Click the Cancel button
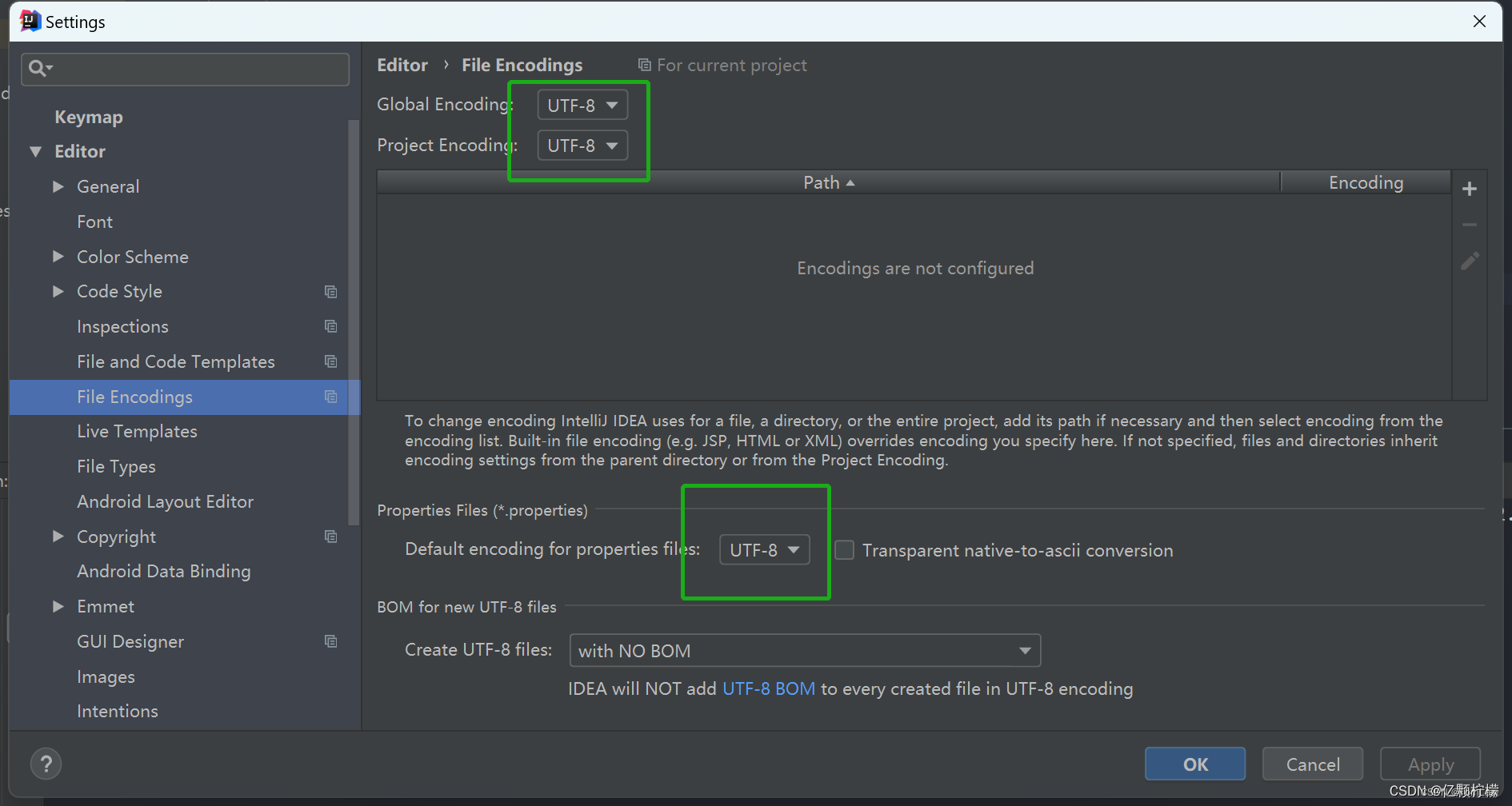 tap(1313, 764)
